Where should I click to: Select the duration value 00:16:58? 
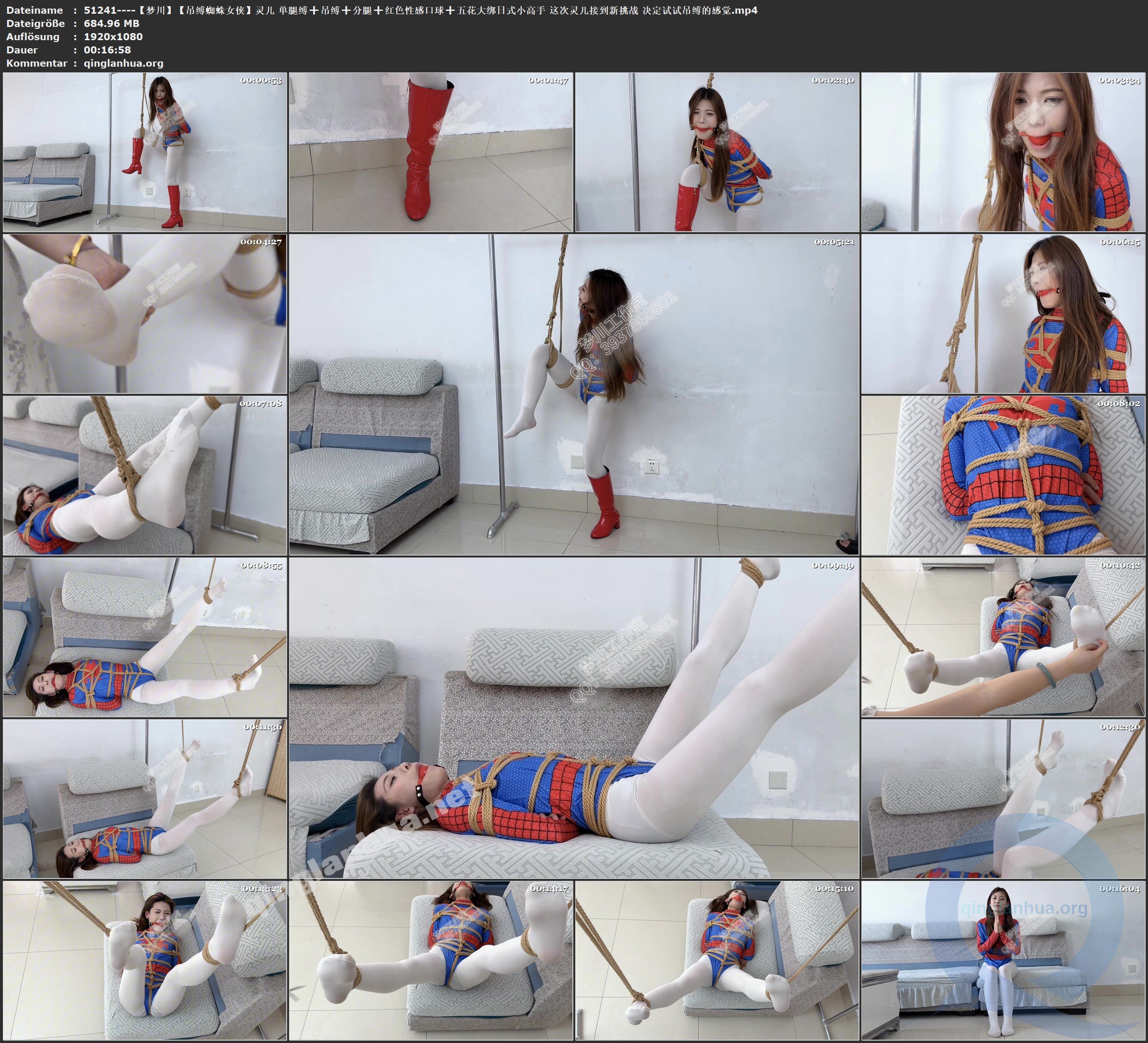point(107,50)
